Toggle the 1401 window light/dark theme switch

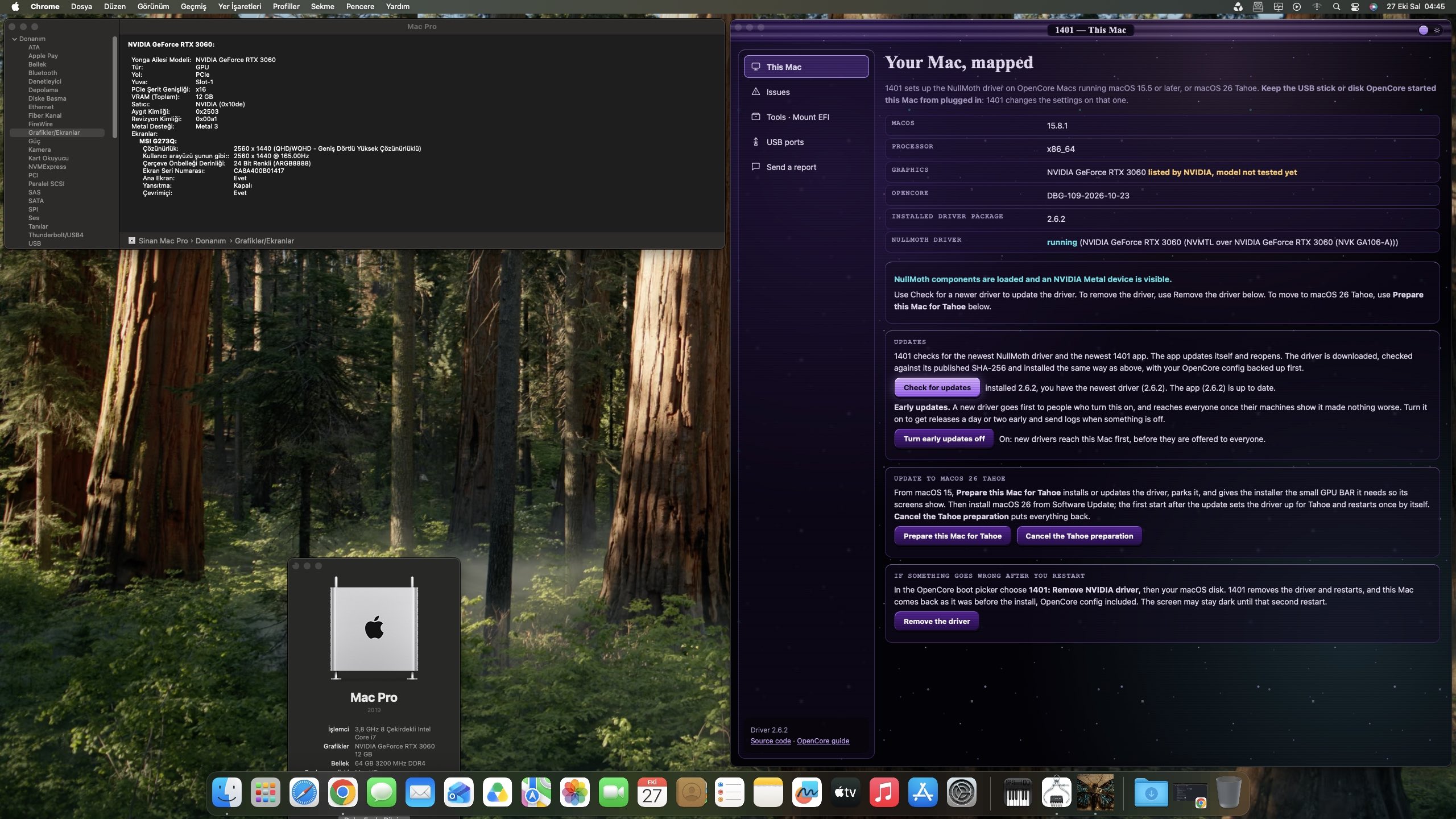[1430, 30]
